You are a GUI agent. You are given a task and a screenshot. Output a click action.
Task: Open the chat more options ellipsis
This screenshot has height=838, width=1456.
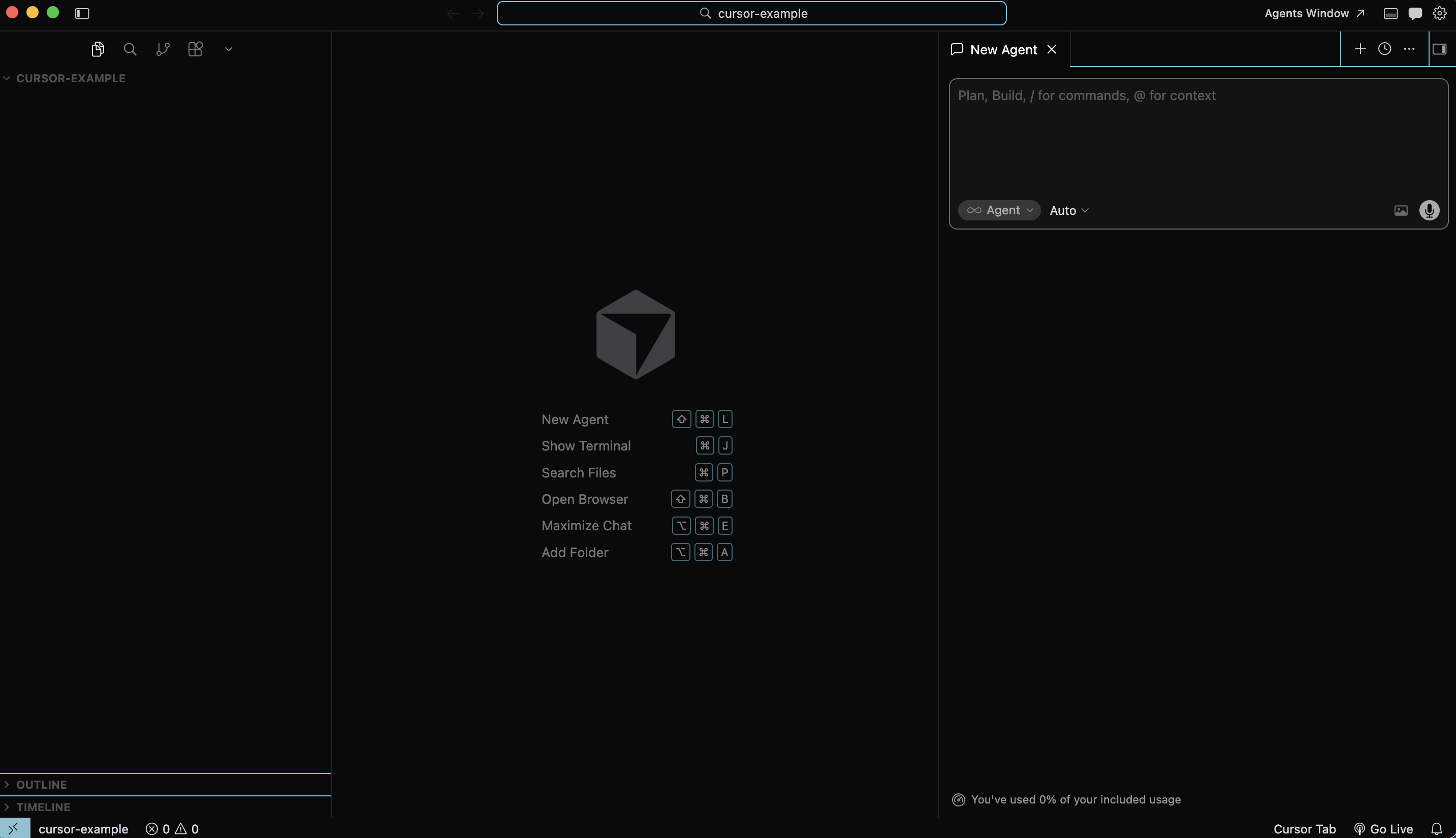click(x=1409, y=49)
